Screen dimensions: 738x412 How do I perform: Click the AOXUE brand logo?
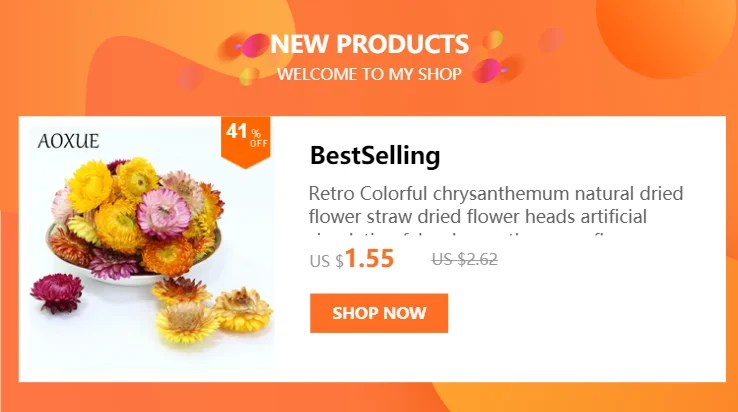(x=69, y=141)
